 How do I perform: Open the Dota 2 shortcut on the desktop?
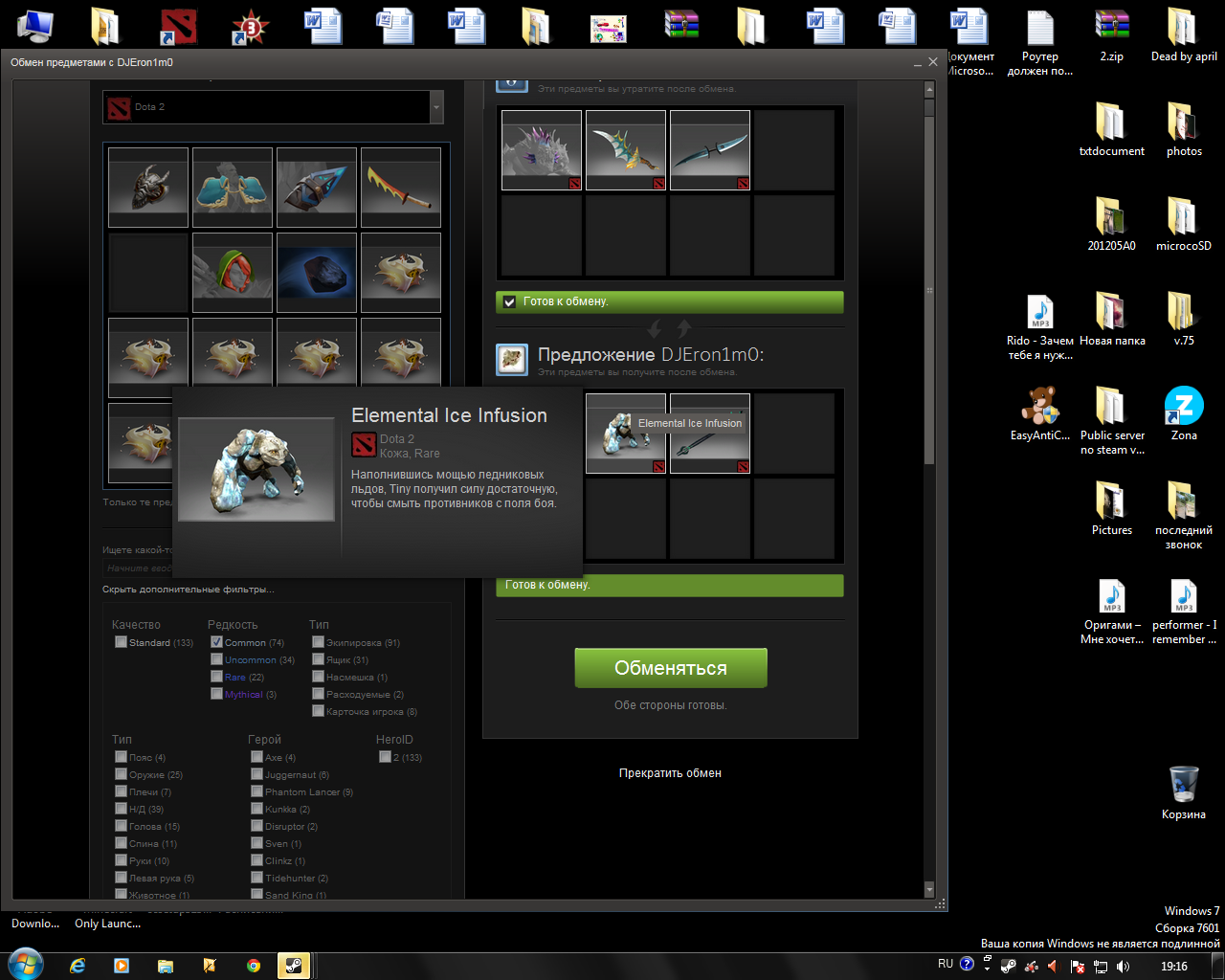178,27
